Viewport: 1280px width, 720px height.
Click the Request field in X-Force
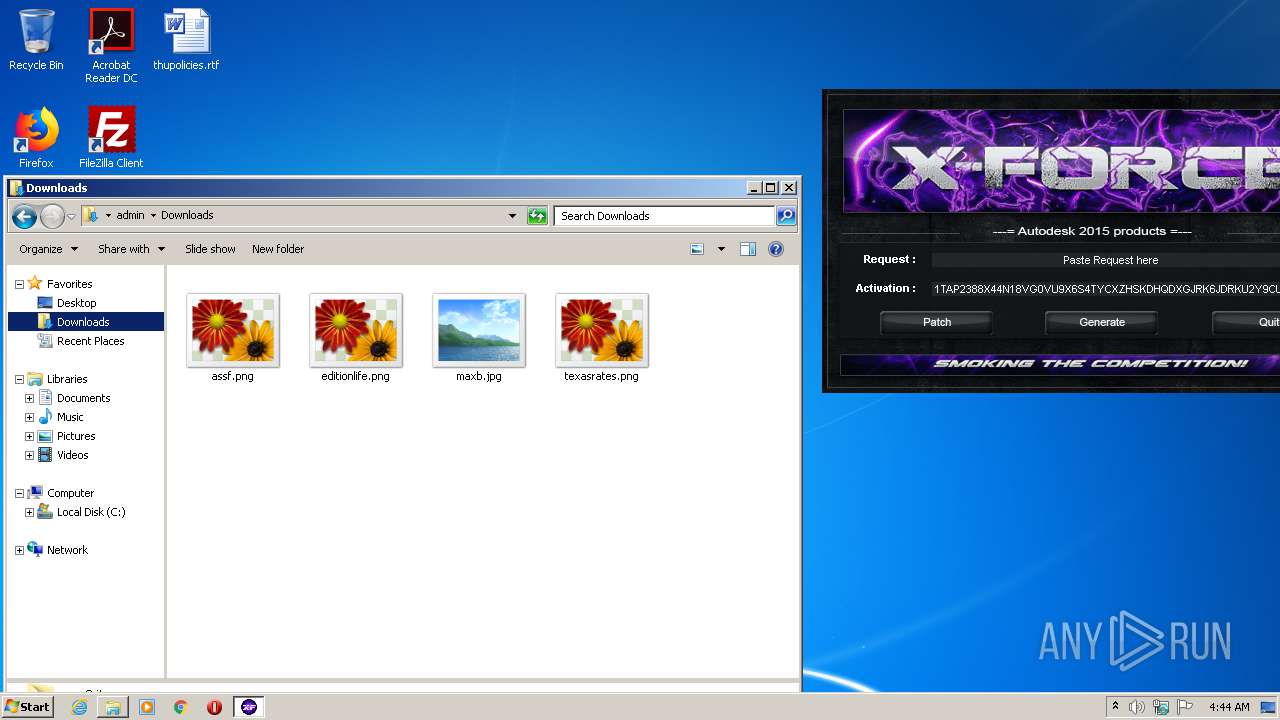pyautogui.click(x=1106, y=260)
